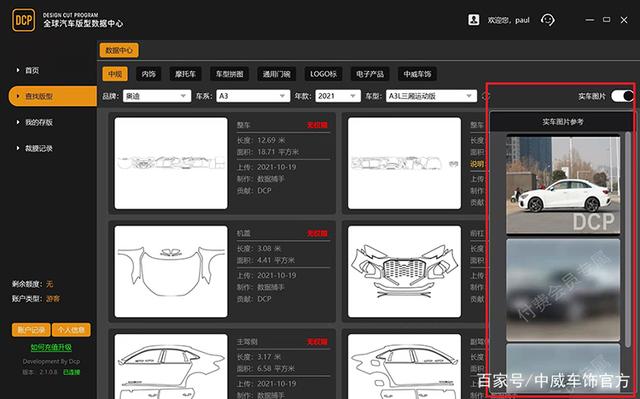Click the arrow marker beside 首页
This screenshot has width=640, height=399.
(18, 70)
